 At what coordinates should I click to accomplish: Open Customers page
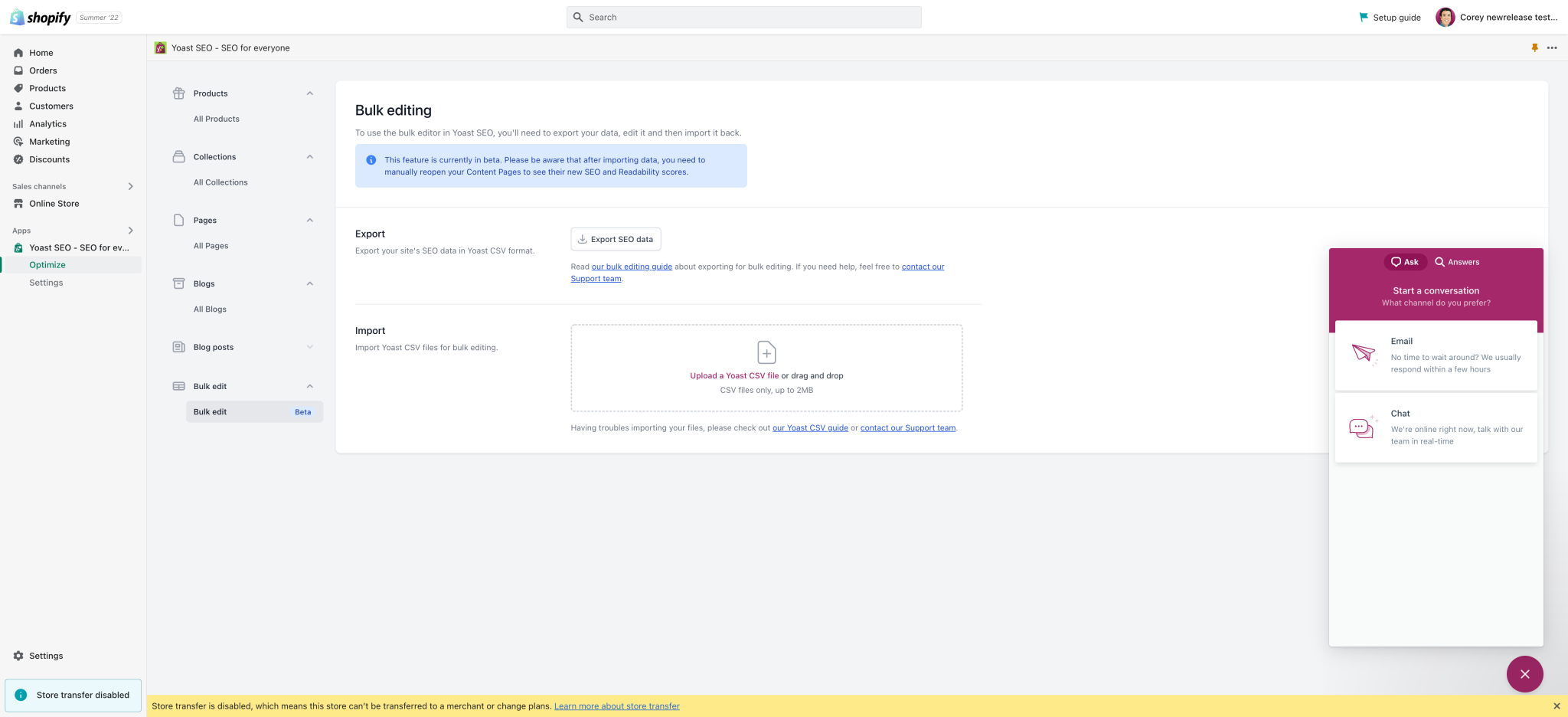(51, 106)
